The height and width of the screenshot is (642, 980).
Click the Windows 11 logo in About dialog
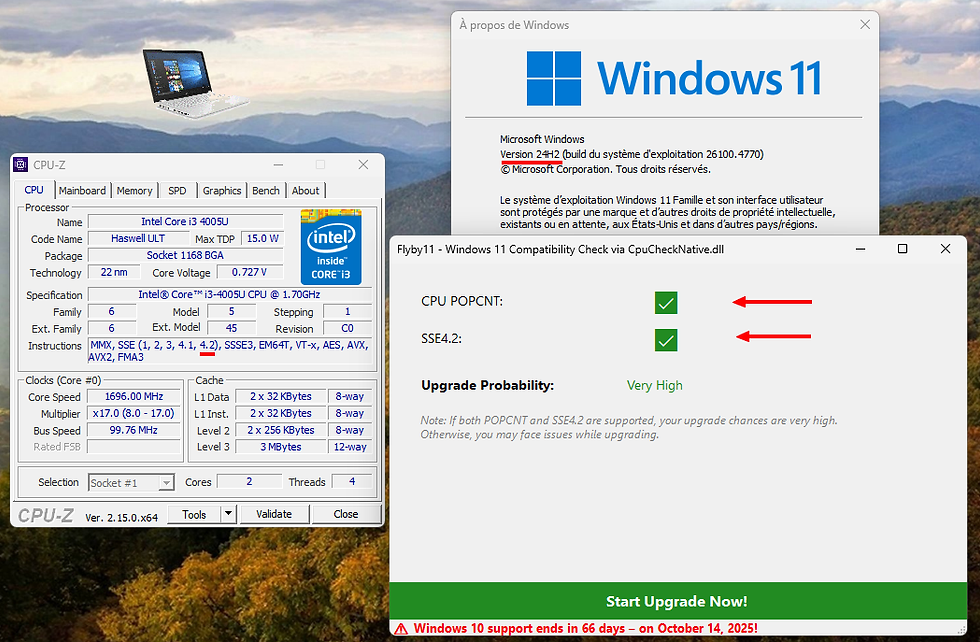pos(674,78)
